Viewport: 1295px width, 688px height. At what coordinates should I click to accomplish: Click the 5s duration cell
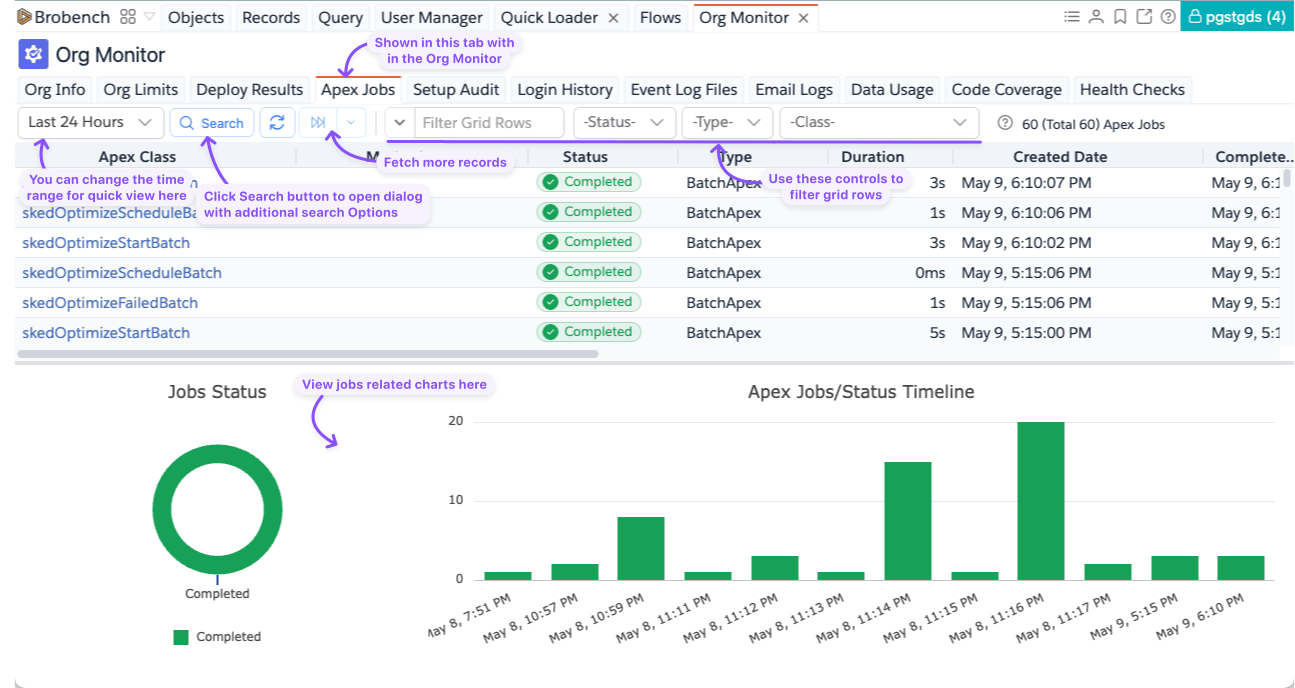[x=937, y=333]
